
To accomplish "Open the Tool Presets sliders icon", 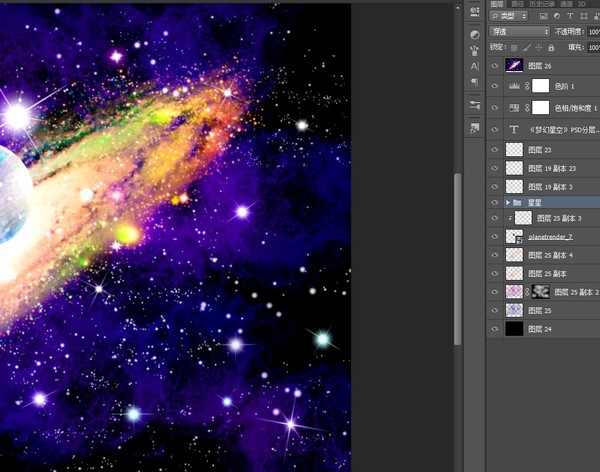I will [x=474, y=105].
